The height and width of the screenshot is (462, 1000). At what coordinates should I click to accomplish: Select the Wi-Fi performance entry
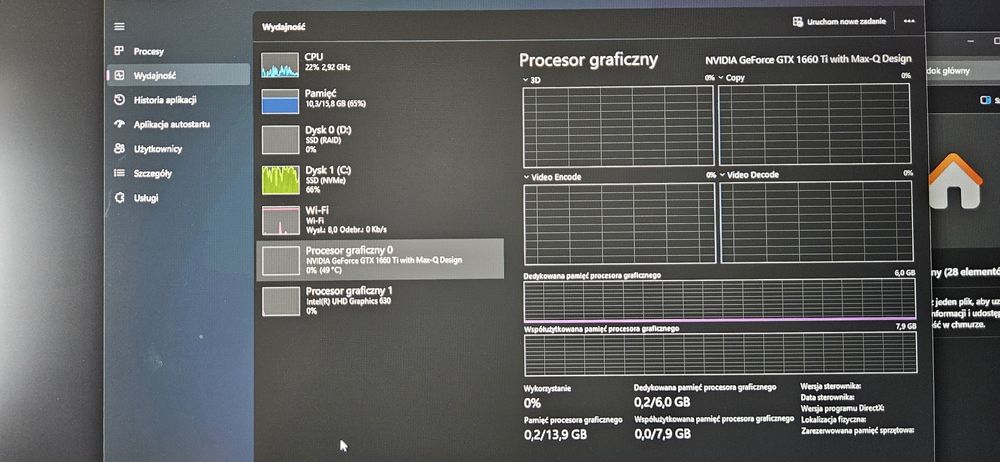coord(380,219)
